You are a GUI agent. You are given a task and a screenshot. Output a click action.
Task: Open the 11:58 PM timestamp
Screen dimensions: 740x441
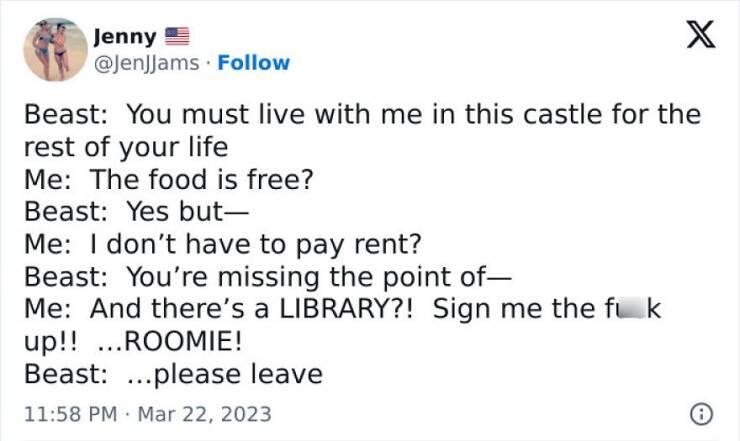65,413
